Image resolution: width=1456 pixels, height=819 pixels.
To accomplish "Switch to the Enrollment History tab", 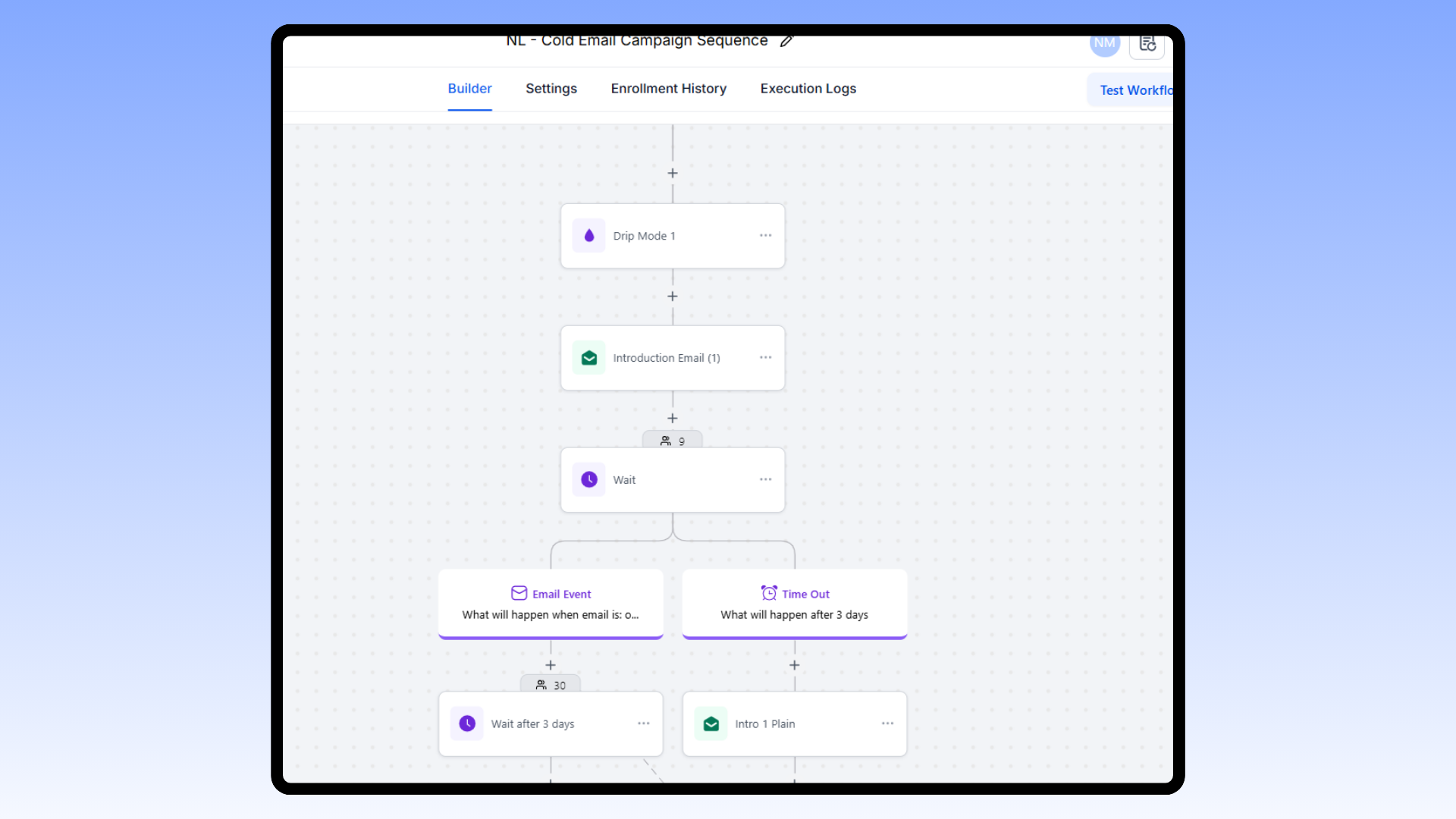I will [667, 89].
